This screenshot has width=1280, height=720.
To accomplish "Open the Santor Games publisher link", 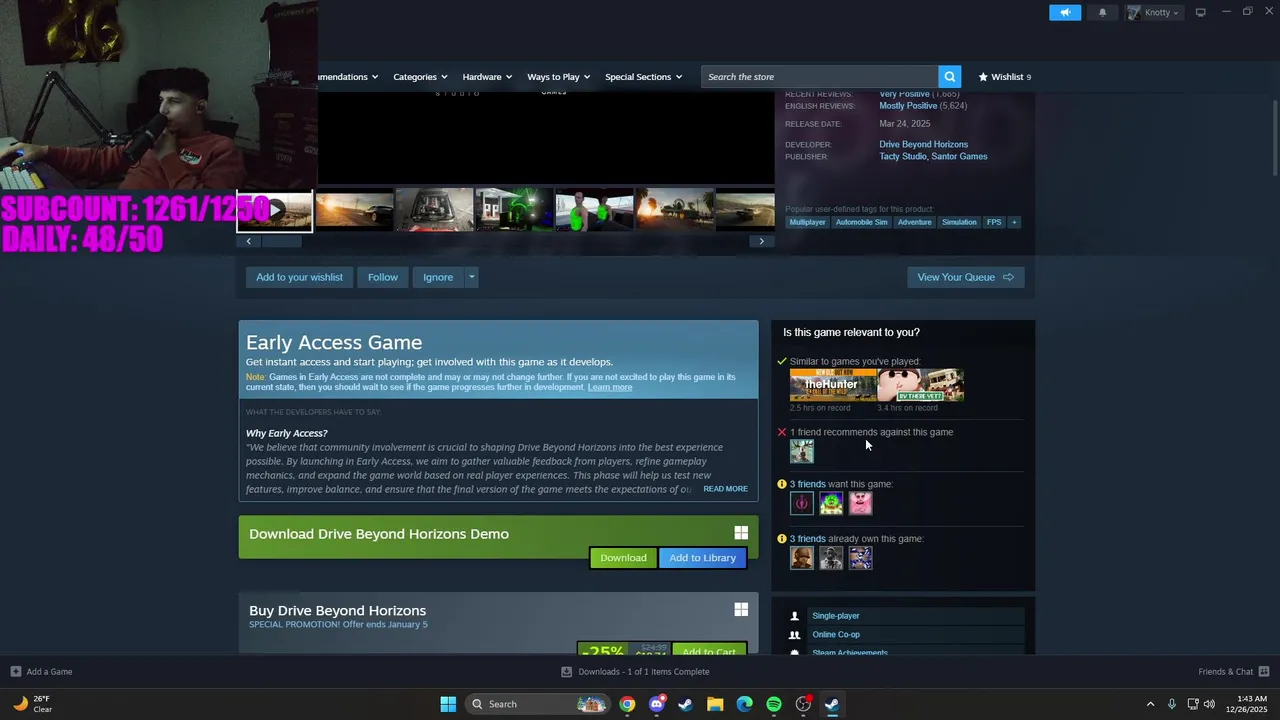I will coord(959,156).
